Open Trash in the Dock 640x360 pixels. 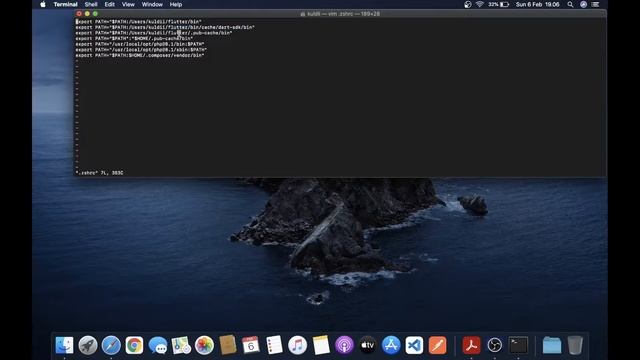pos(575,345)
